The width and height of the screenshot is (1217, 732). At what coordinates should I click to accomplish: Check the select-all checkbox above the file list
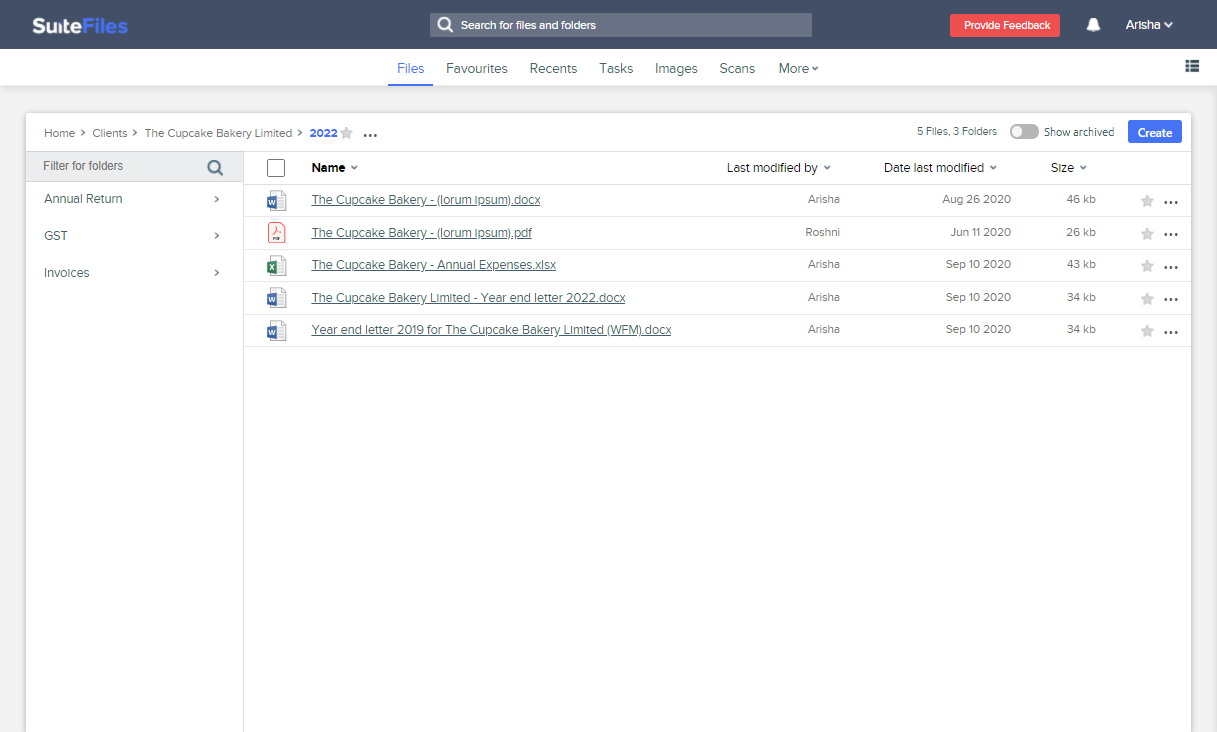[276, 167]
